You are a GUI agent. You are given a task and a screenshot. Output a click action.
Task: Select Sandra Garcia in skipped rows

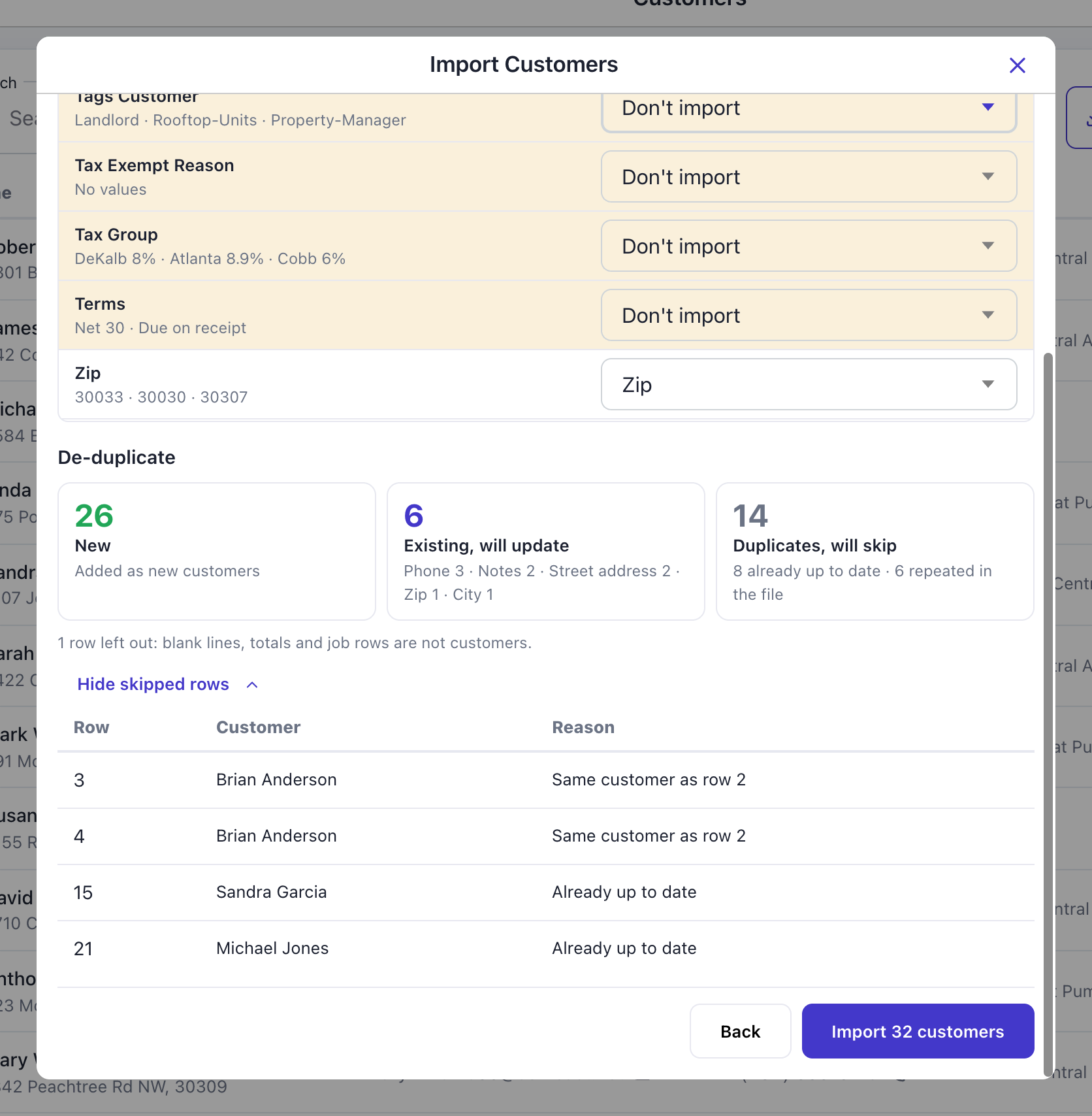pyautogui.click(x=271, y=892)
